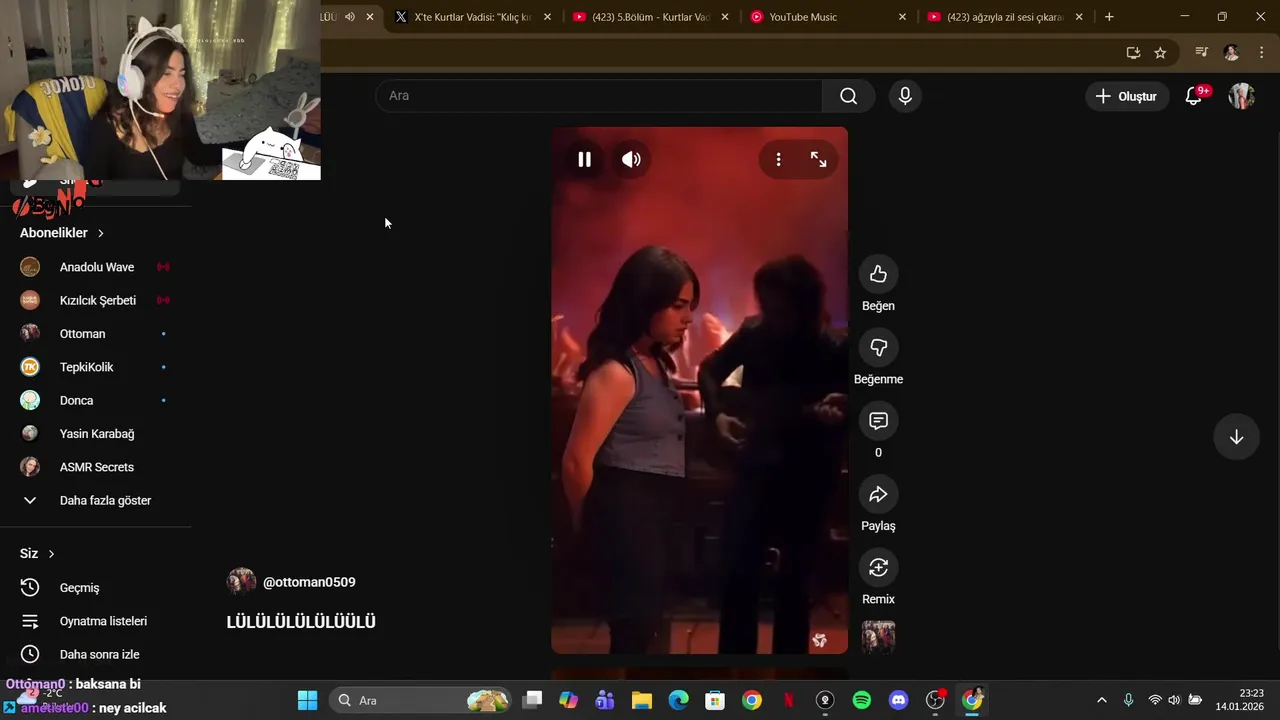Open the ASMR Secrets channel
Screen dimensions: 1280x720
click(x=96, y=467)
